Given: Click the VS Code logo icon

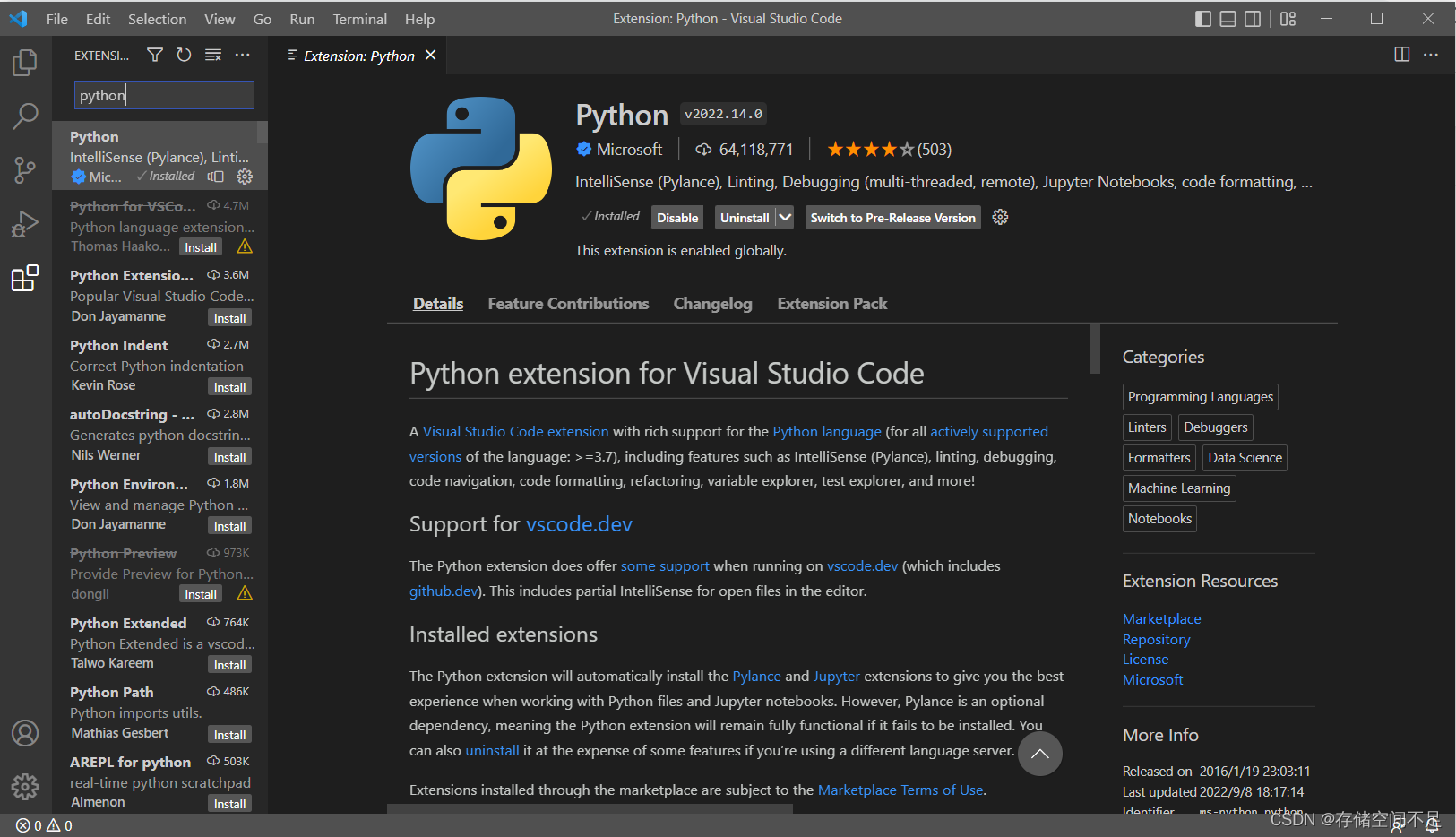Looking at the screenshot, I should [x=18, y=19].
